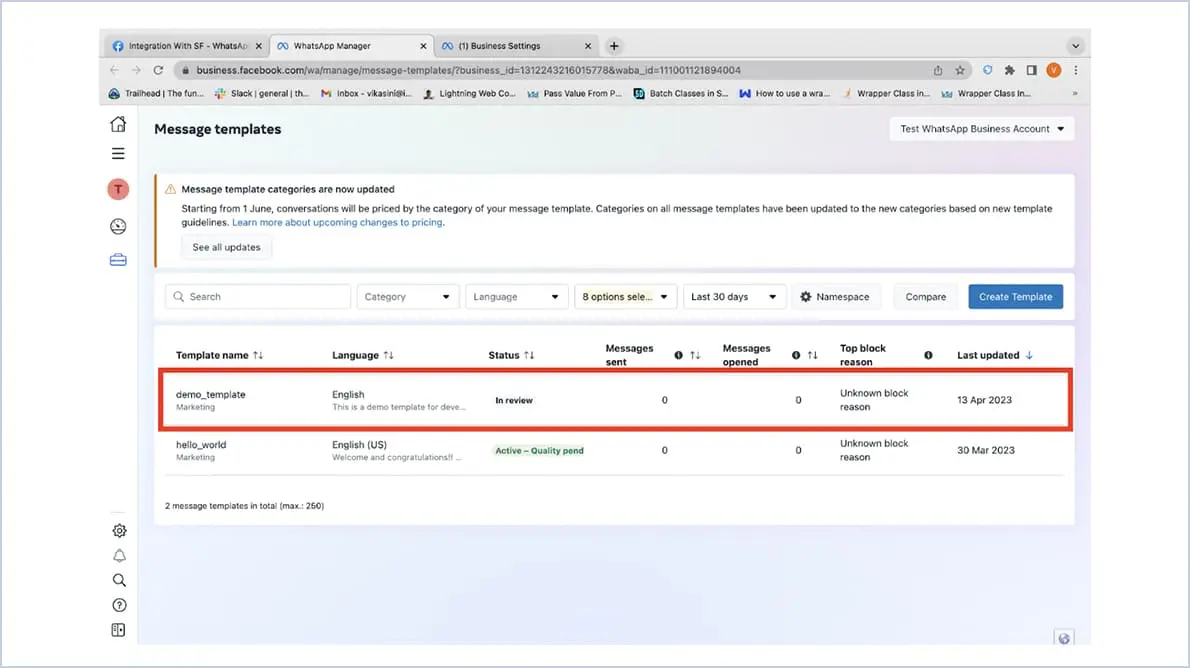Open the browser extensions puzzle icon

[x=1009, y=70]
